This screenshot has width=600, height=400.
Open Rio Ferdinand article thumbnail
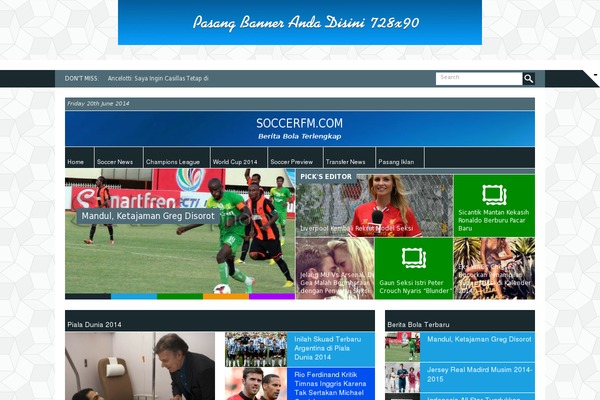[x=256, y=384]
